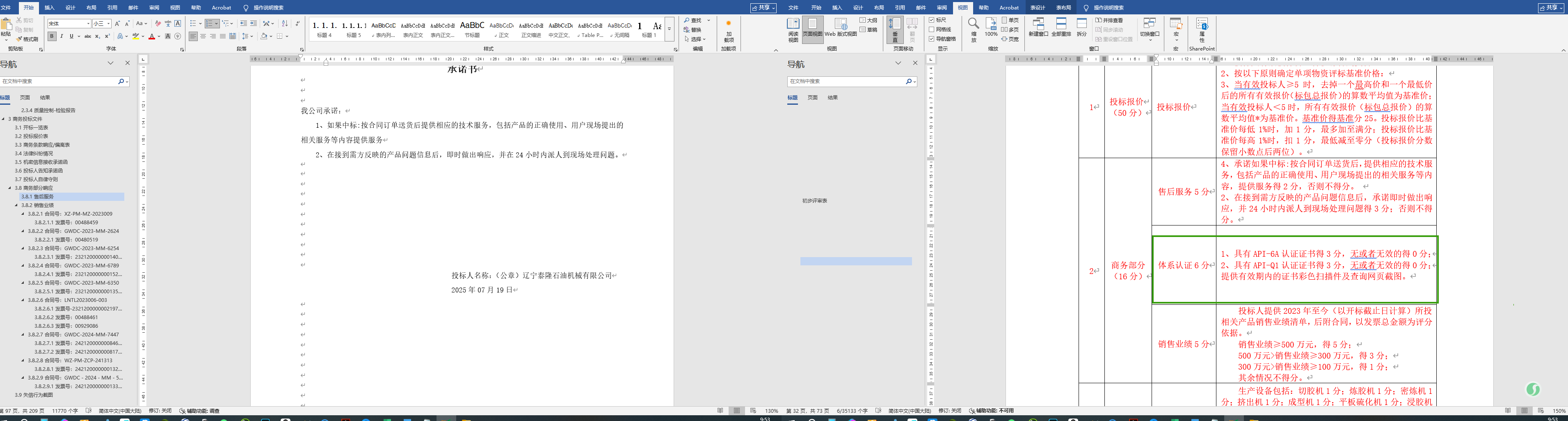1568x421 pixels.
Task: Set zoom to 100% in right window
Action: point(992,28)
